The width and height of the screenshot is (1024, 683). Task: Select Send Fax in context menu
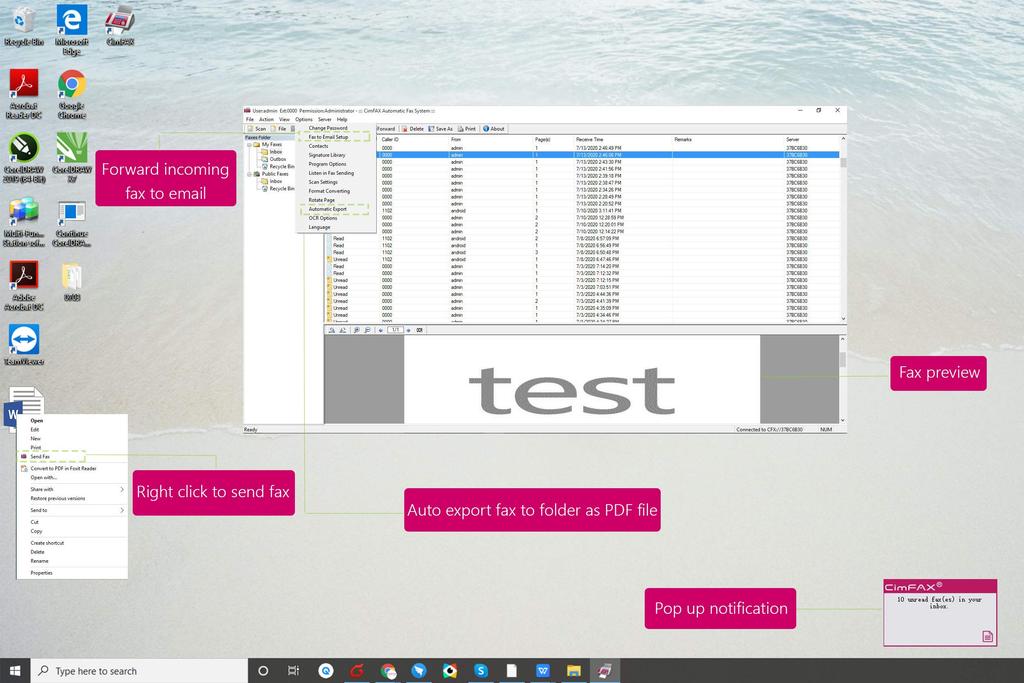[40, 456]
